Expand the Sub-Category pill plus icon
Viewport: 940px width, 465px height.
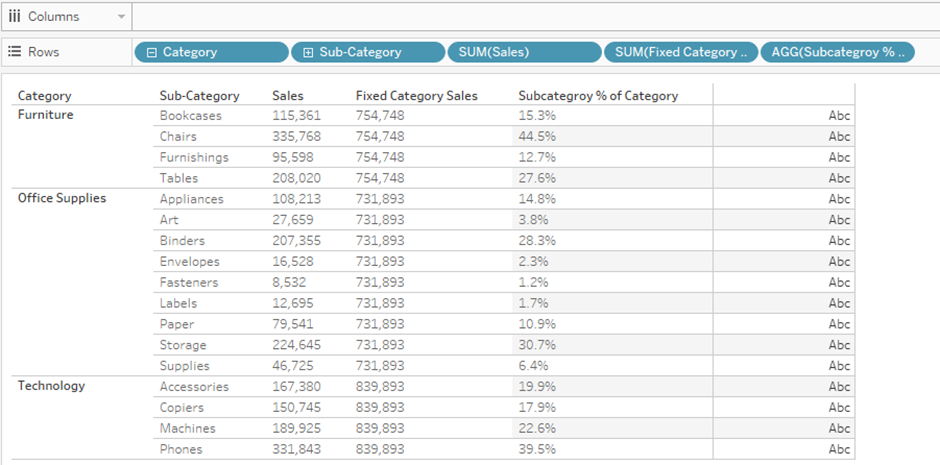pyautogui.click(x=308, y=52)
